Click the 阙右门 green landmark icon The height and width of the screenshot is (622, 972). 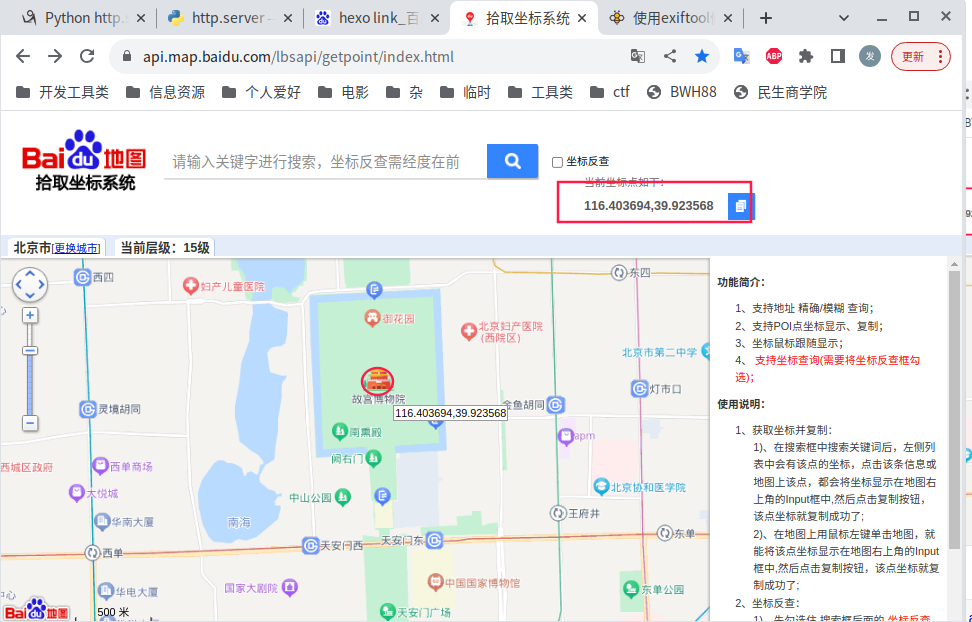(x=373, y=458)
